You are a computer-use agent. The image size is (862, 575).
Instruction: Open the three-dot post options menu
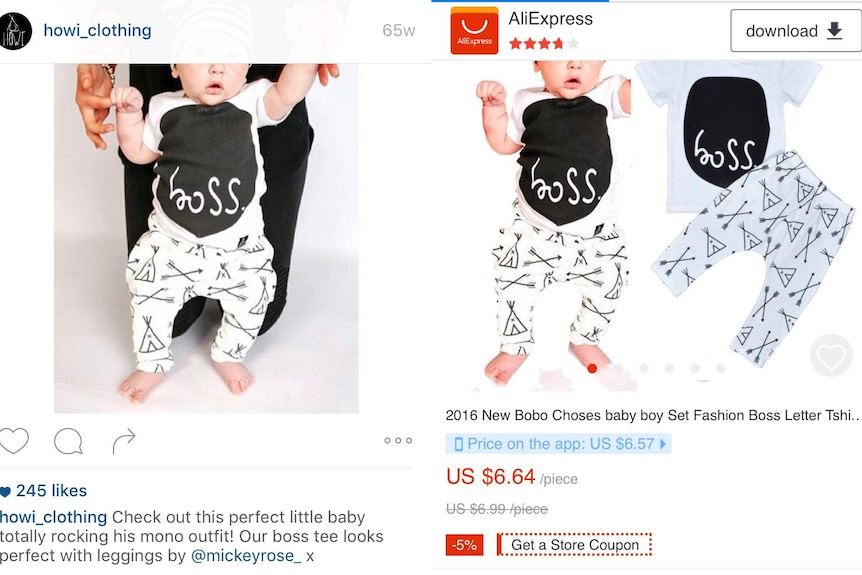coord(398,440)
